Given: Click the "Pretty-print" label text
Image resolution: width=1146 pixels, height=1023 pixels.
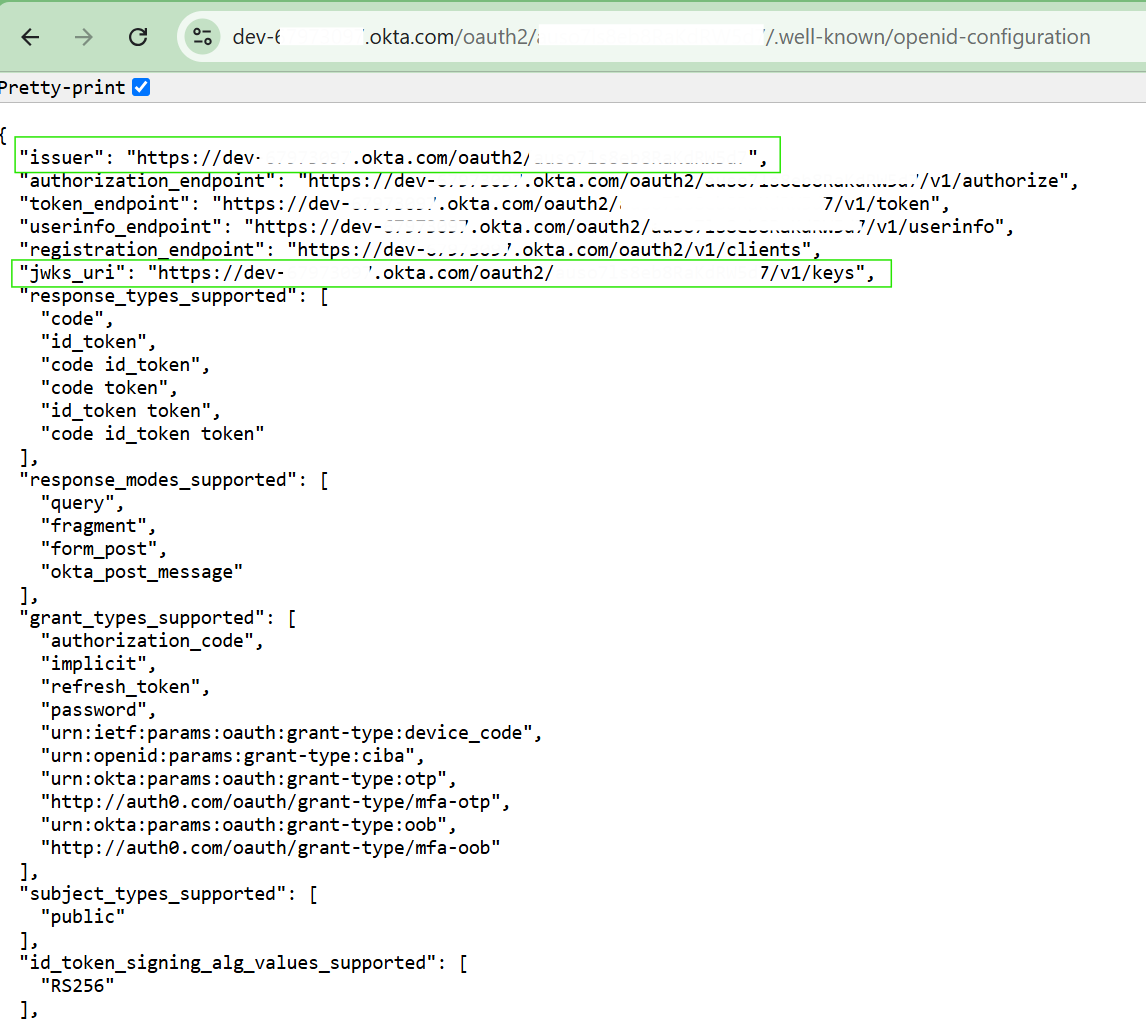Looking at the screenshot, I should point(63,88).
